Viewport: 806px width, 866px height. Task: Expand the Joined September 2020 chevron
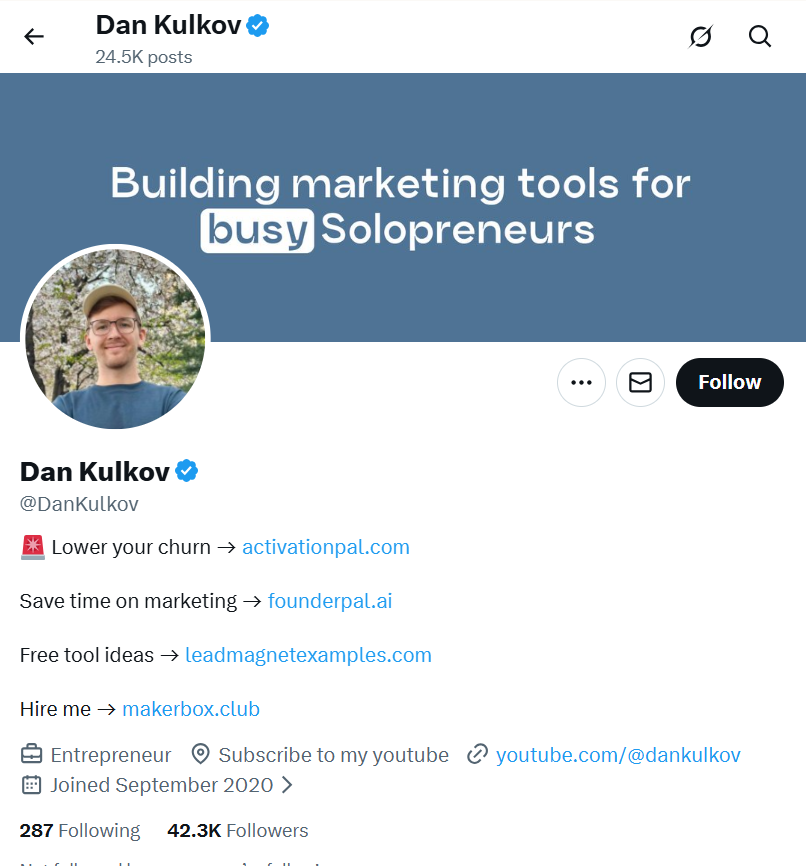pyautogui.click(x=285, y=785)
